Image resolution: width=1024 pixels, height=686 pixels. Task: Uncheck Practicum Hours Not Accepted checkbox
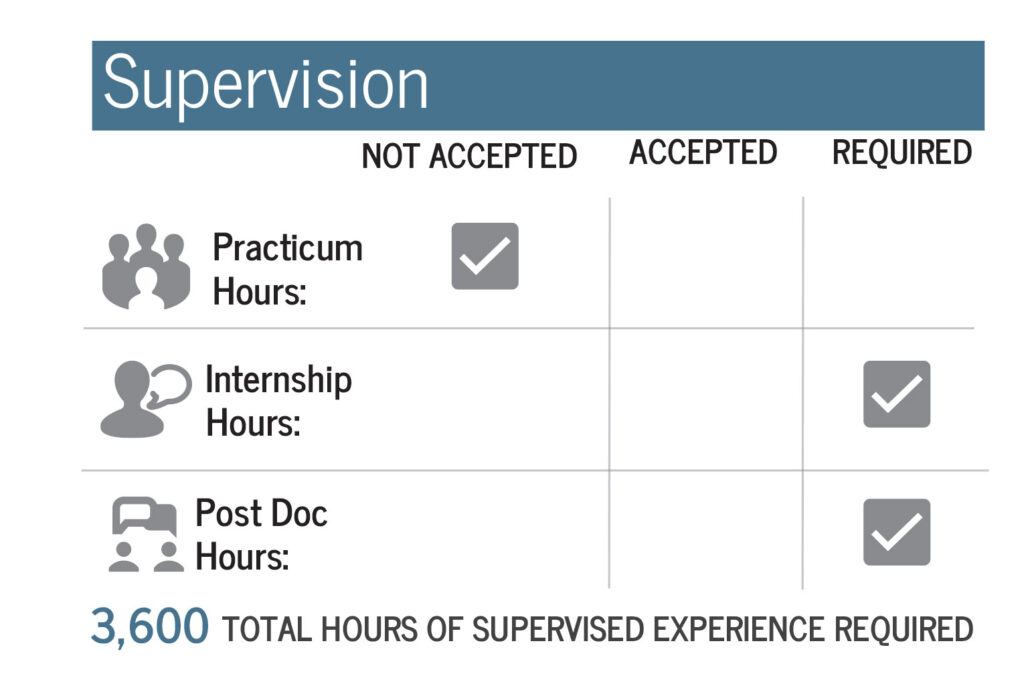[x=485, y=256]
